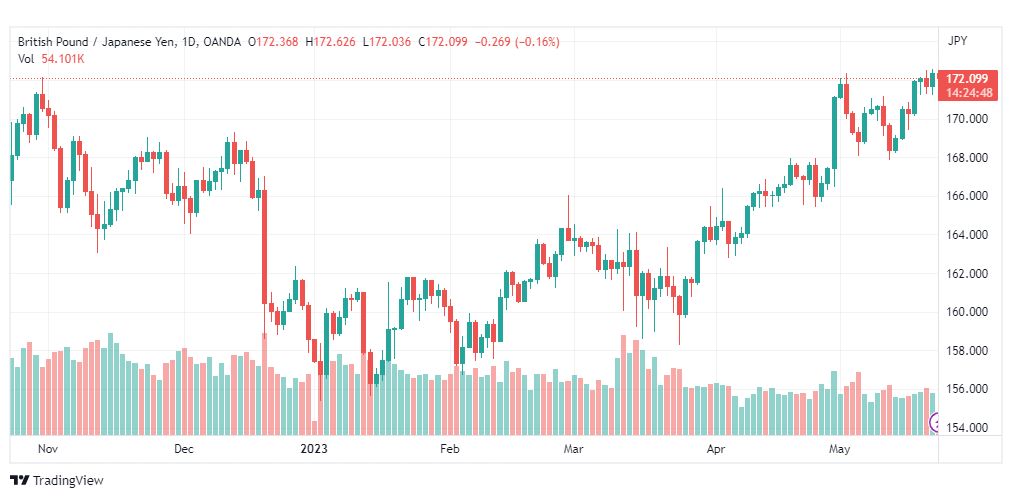Select the British Pound / Japanese Yen title

(91, 42)
